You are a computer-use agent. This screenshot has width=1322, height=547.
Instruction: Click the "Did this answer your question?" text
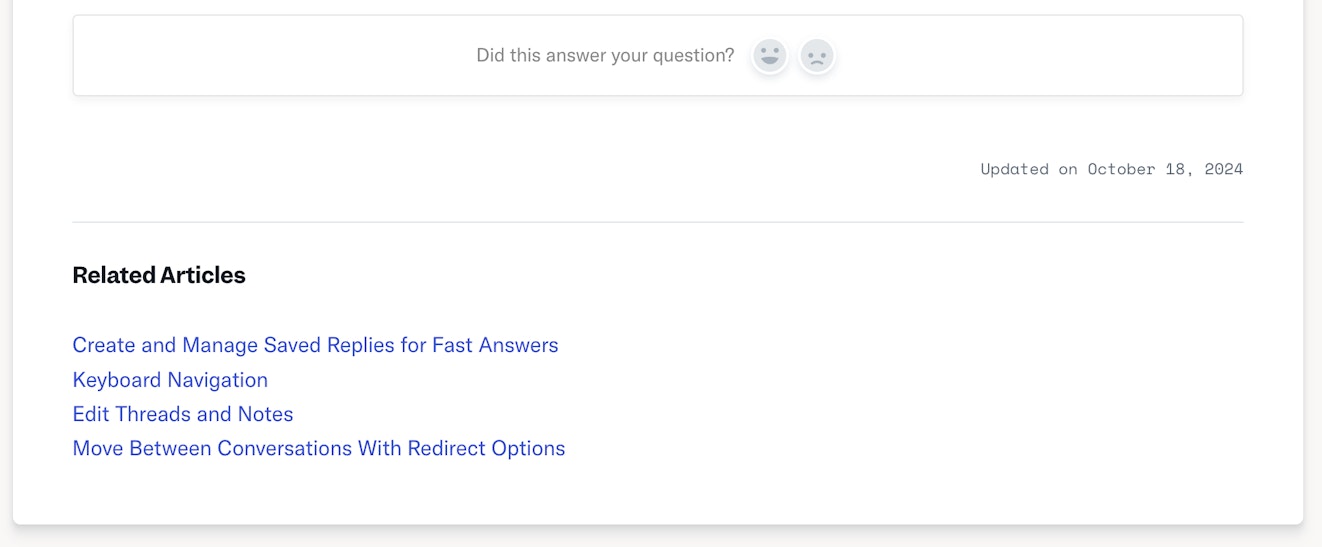tap(605, 56)
